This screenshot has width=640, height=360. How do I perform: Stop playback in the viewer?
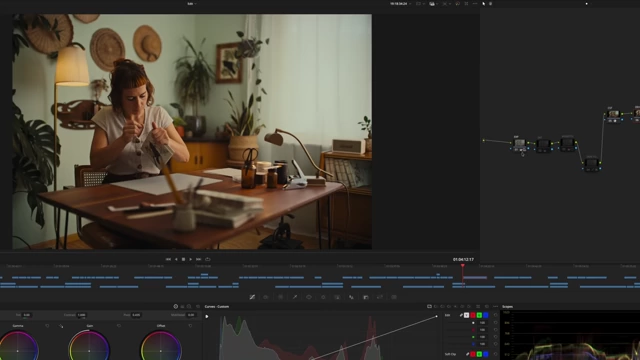pyautogui.click(x=183, y=259)
